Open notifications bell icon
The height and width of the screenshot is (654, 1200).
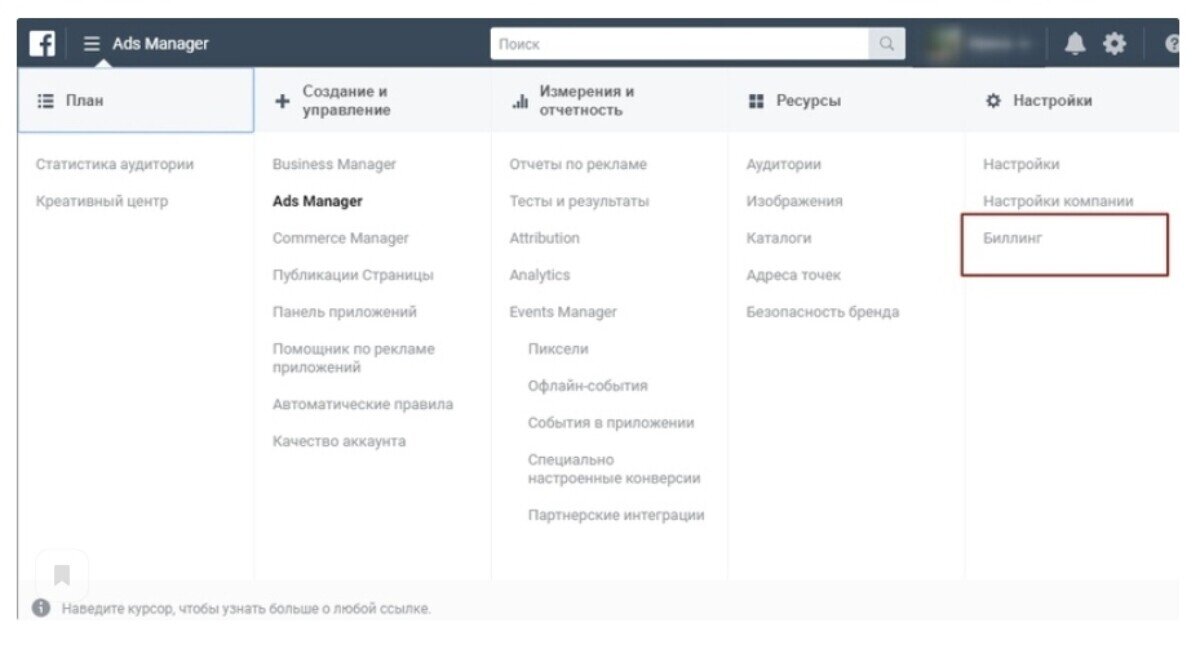[1075, 44]
